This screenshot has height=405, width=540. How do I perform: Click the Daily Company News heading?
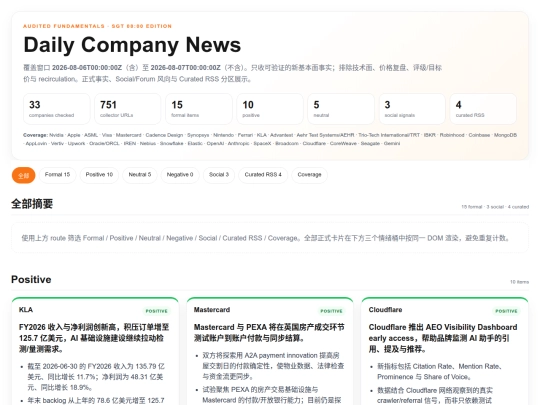[132, 45]
